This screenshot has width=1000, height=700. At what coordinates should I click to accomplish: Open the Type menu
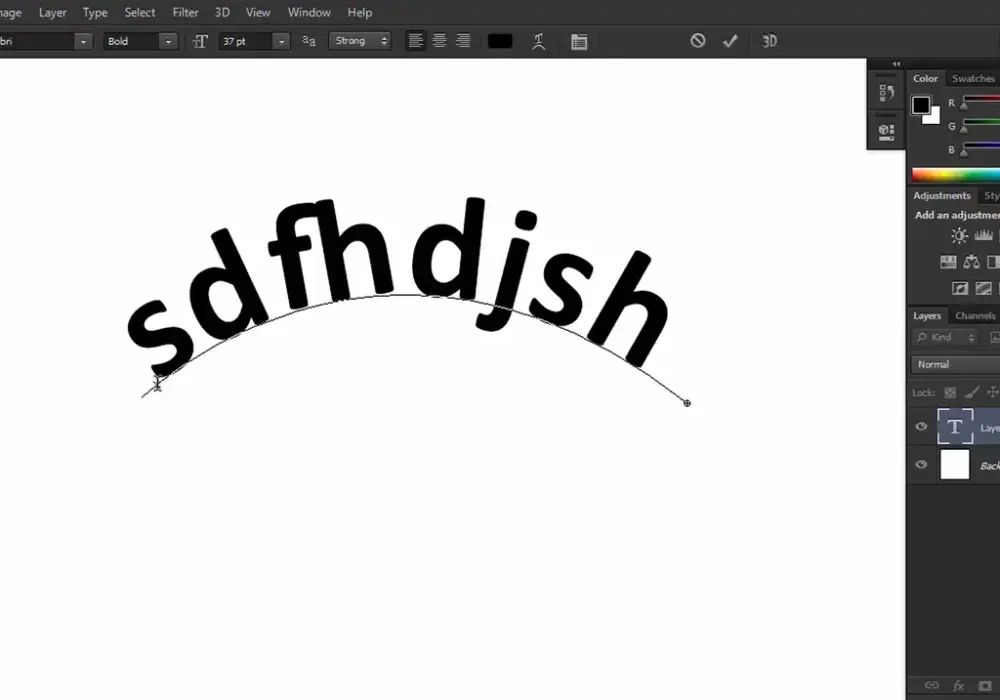point(95,12)
